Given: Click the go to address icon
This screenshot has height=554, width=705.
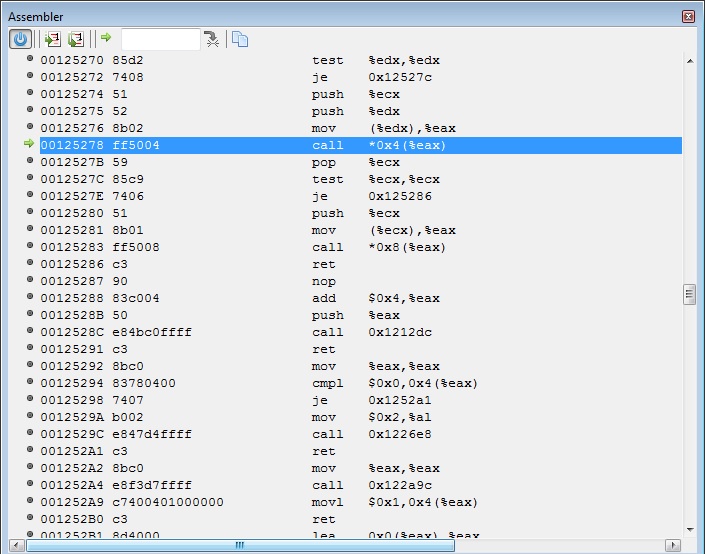Looking at the screenshot, I should click(211, 39).
